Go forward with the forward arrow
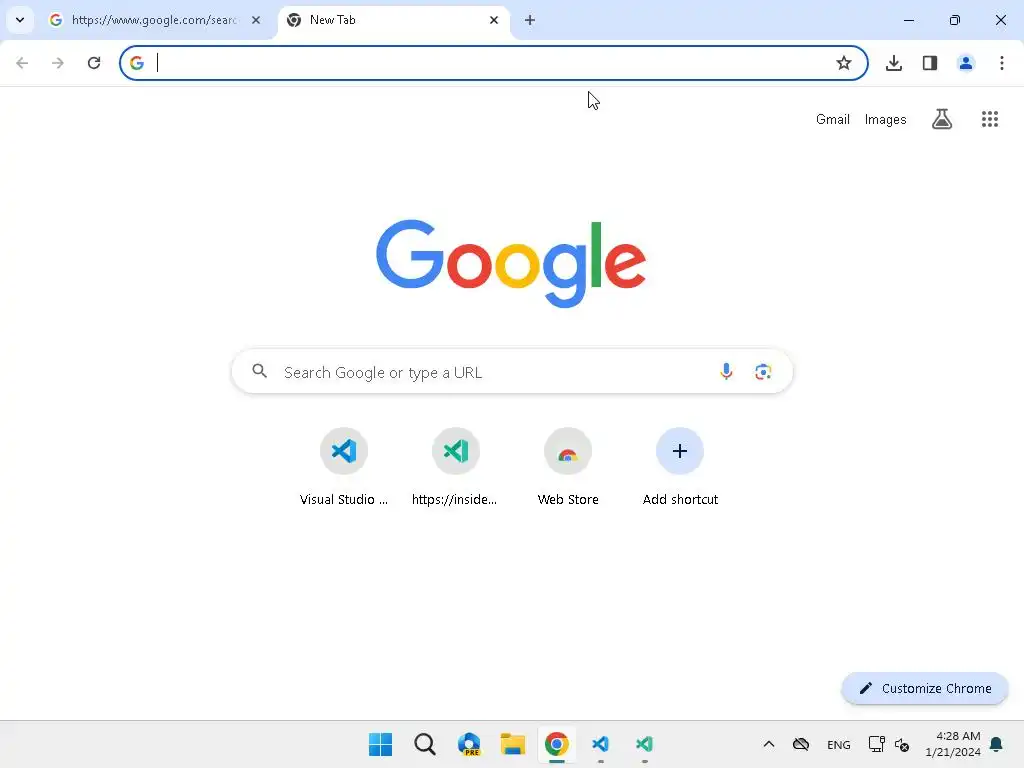Viewport: 1024px width, 768px height. 57,63
